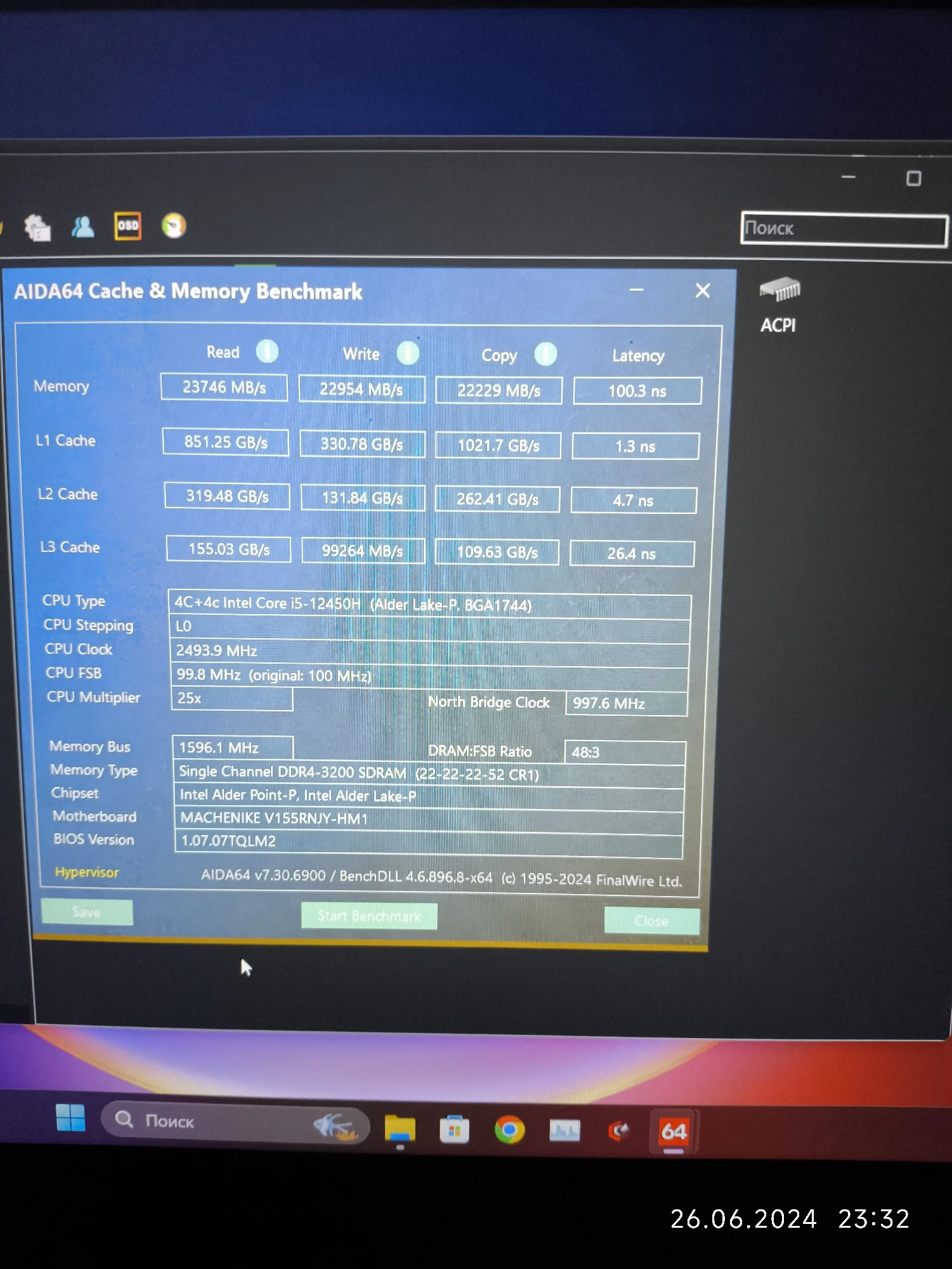Click the red app icon on the taskbar
952x1269 pixels.
(x=618, y=1131)
